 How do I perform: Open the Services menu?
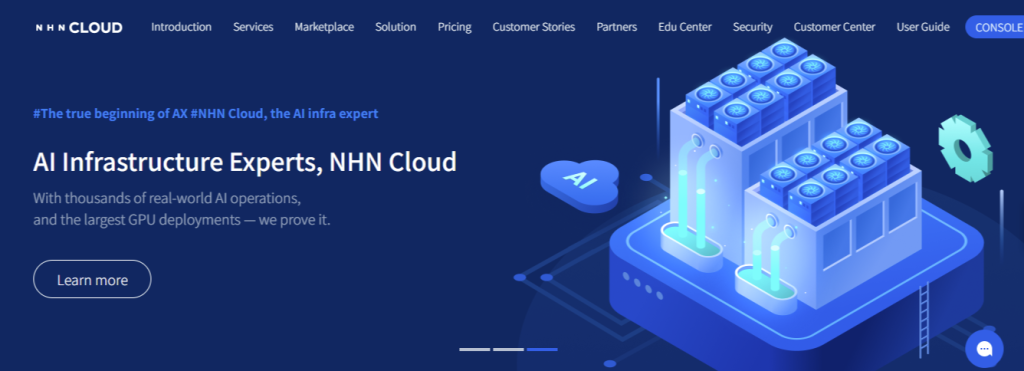(253, 27)
